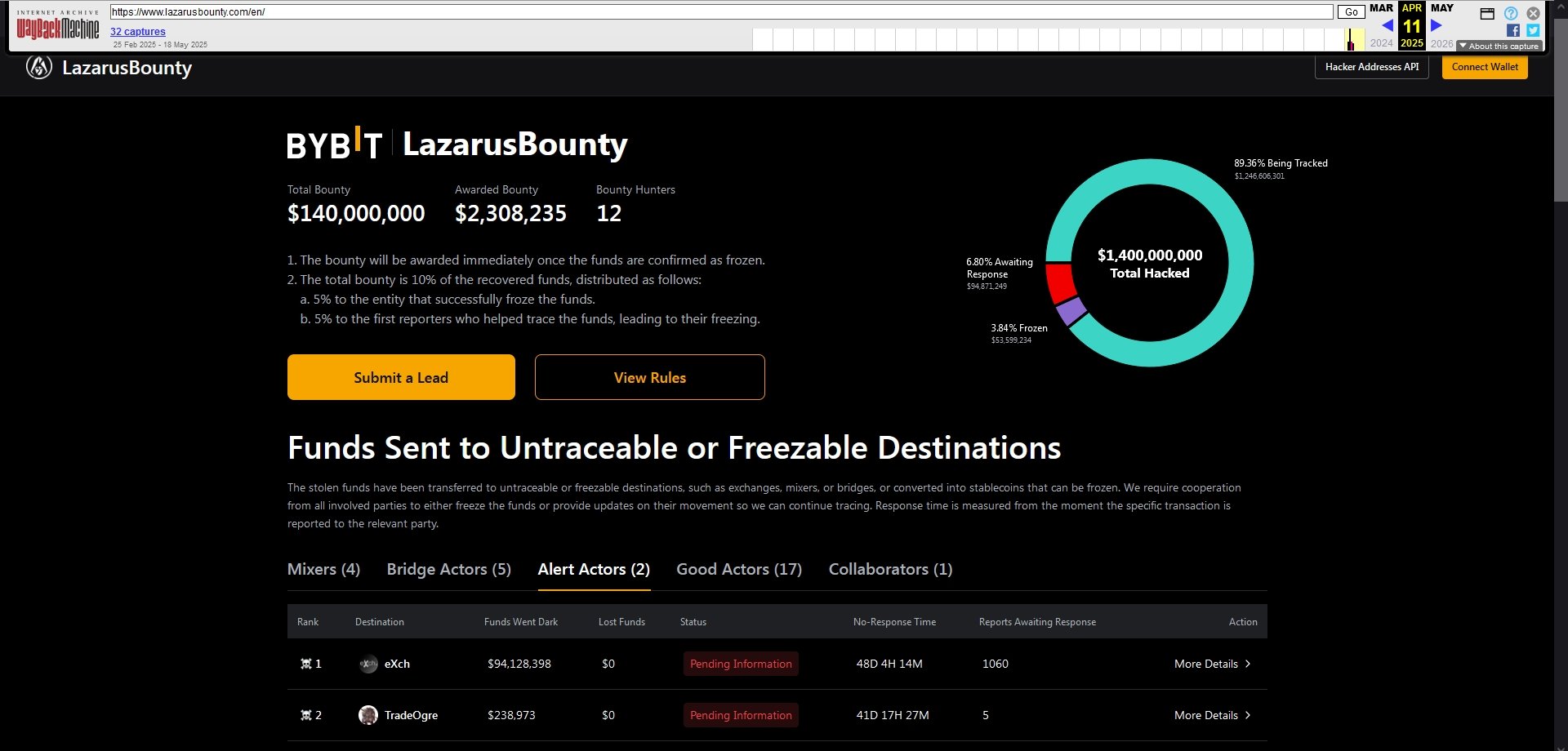This screenshot has width=1568, height=751.
Task: Click the Wayback Machine logo
Action: [58, 27]
